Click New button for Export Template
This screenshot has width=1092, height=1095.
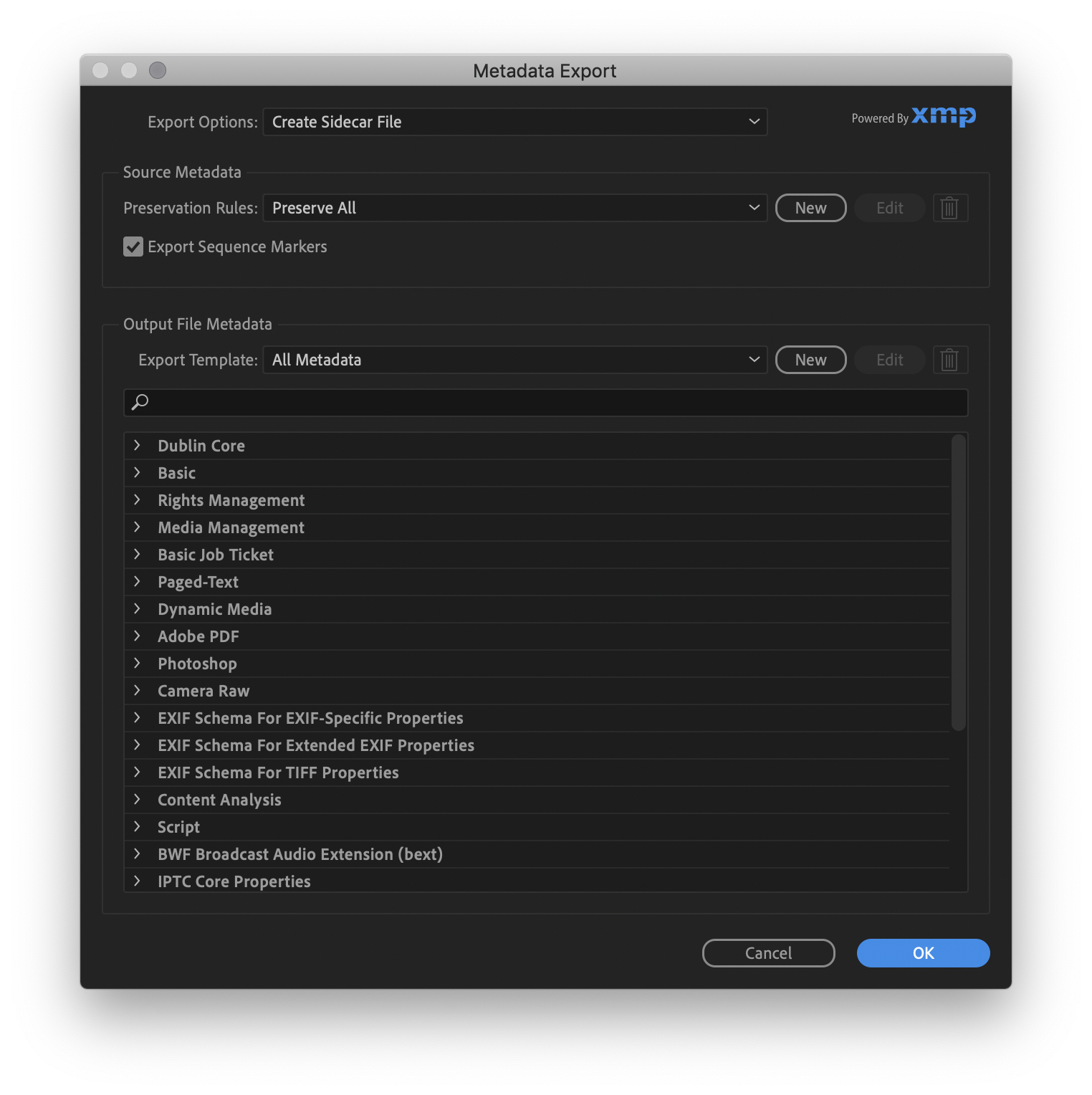810,360
